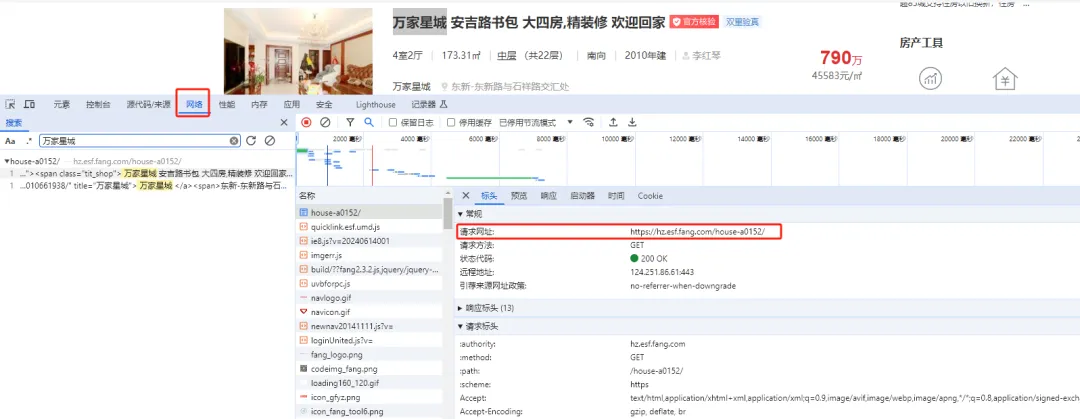Close the request details pane
This screenshot has width=1080, height=419.
466,196
